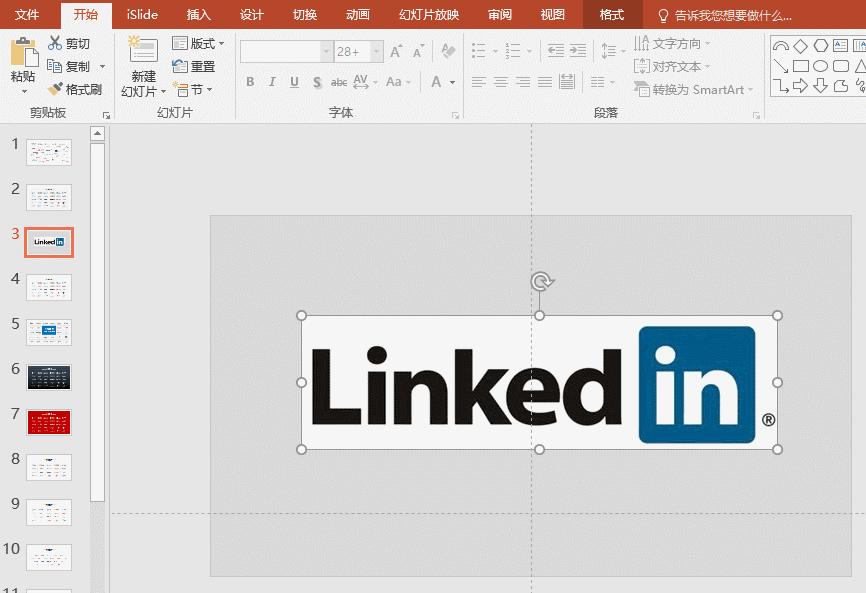Switch to Transitions (切换) tab
Screen dimensions: 866x593
pyautogui.click(x=304, y=14)
